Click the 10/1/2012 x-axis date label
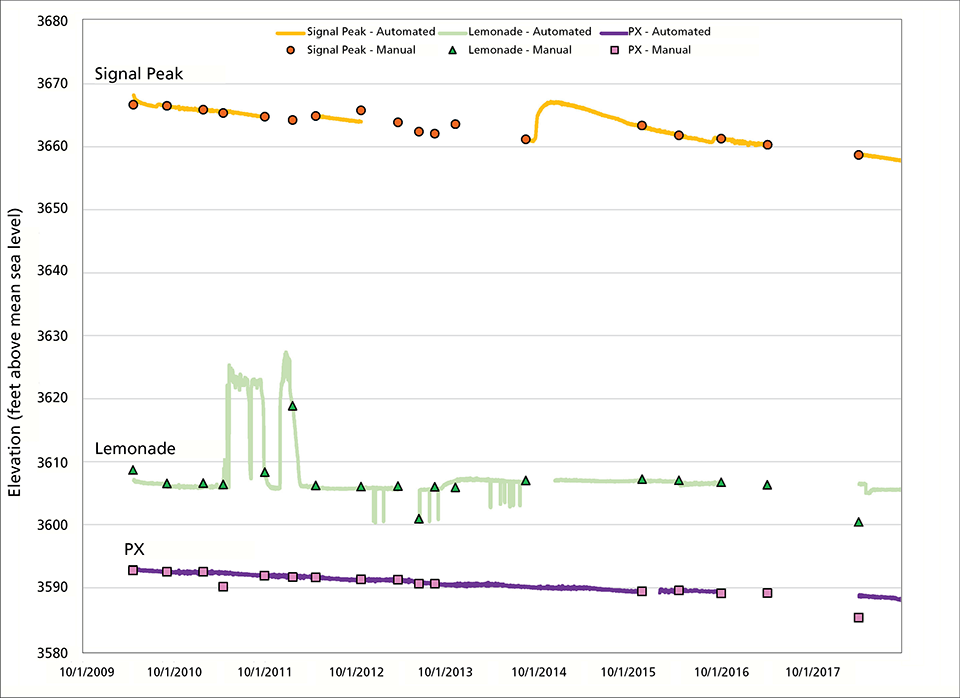 (356, 672)
